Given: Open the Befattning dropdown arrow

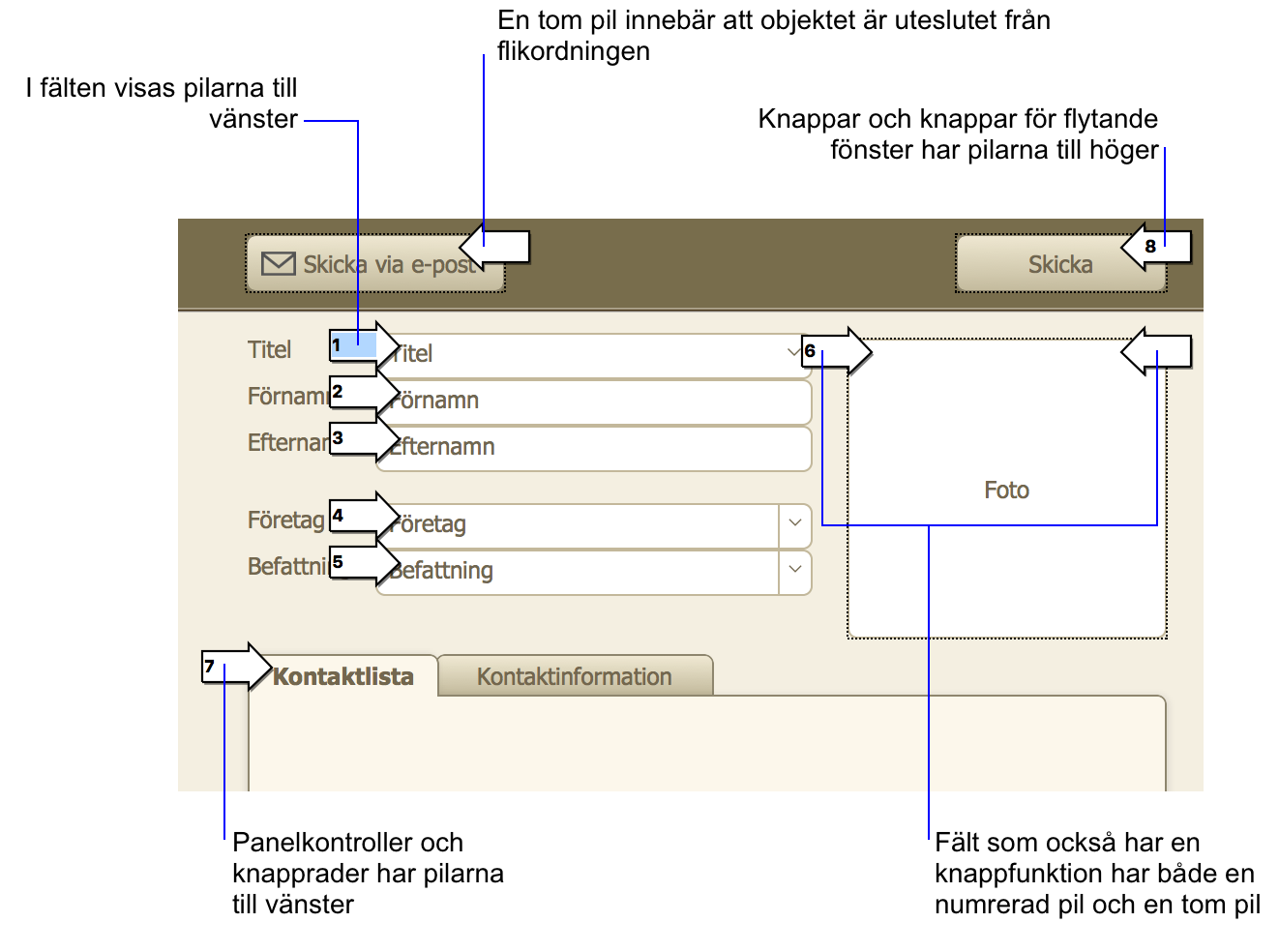Looking at the screenshot, I should click(794, 570).
